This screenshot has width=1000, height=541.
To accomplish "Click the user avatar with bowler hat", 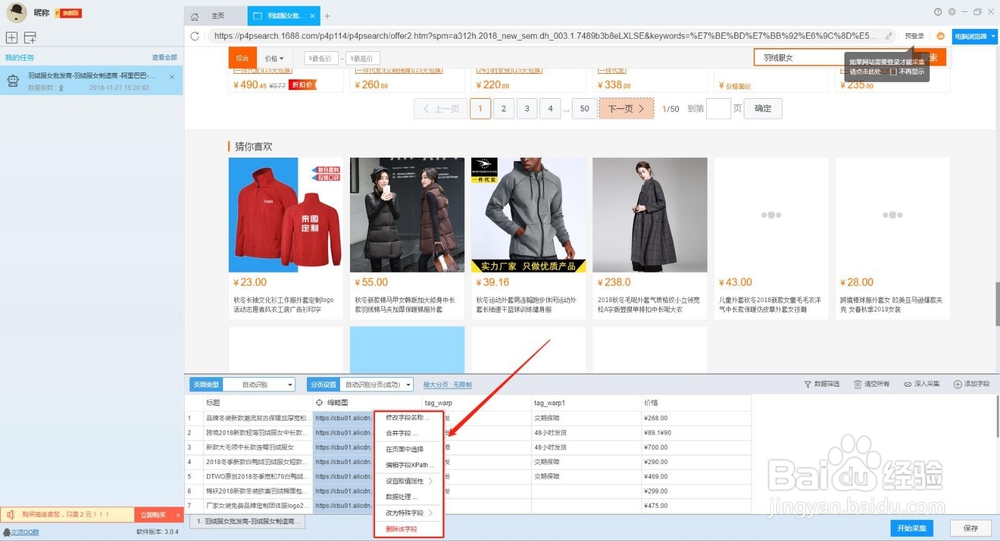I will 17,12.
